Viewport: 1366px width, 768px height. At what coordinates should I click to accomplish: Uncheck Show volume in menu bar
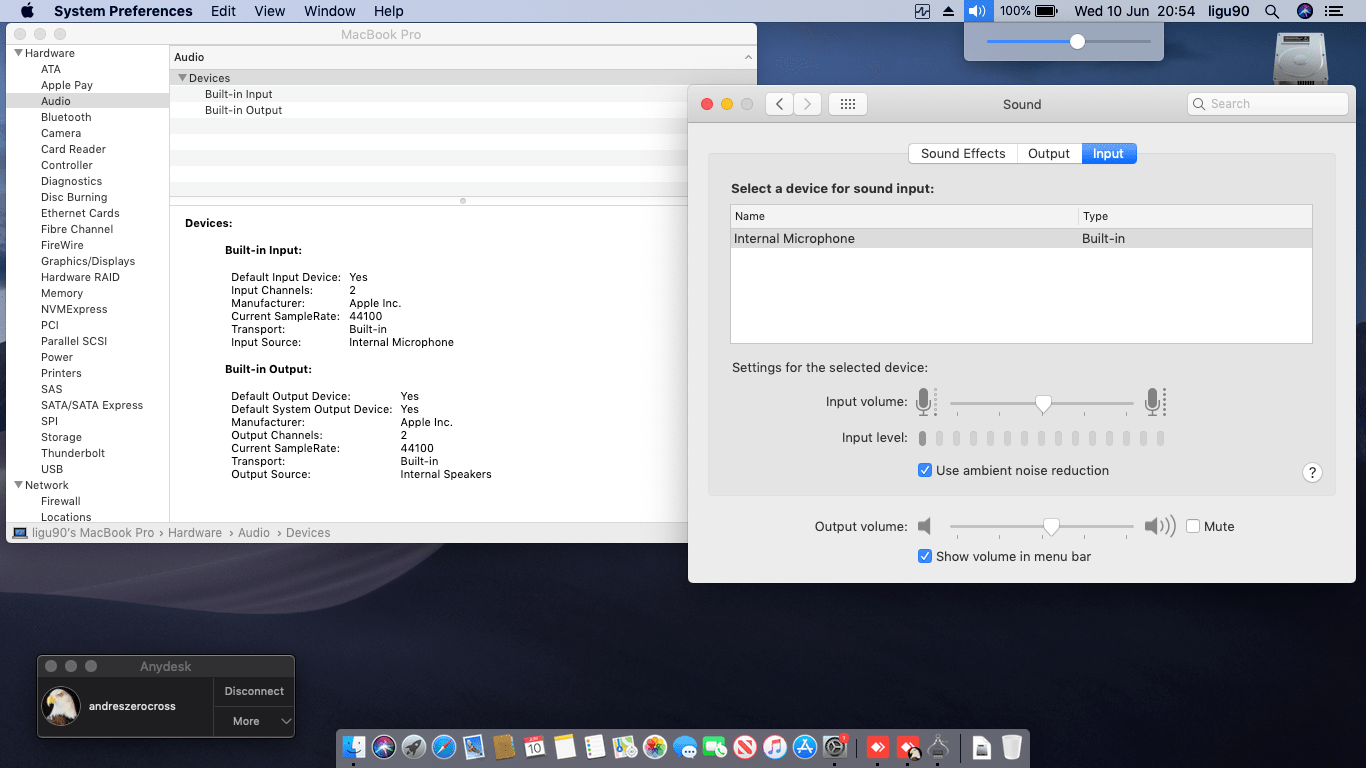(925, 556)
